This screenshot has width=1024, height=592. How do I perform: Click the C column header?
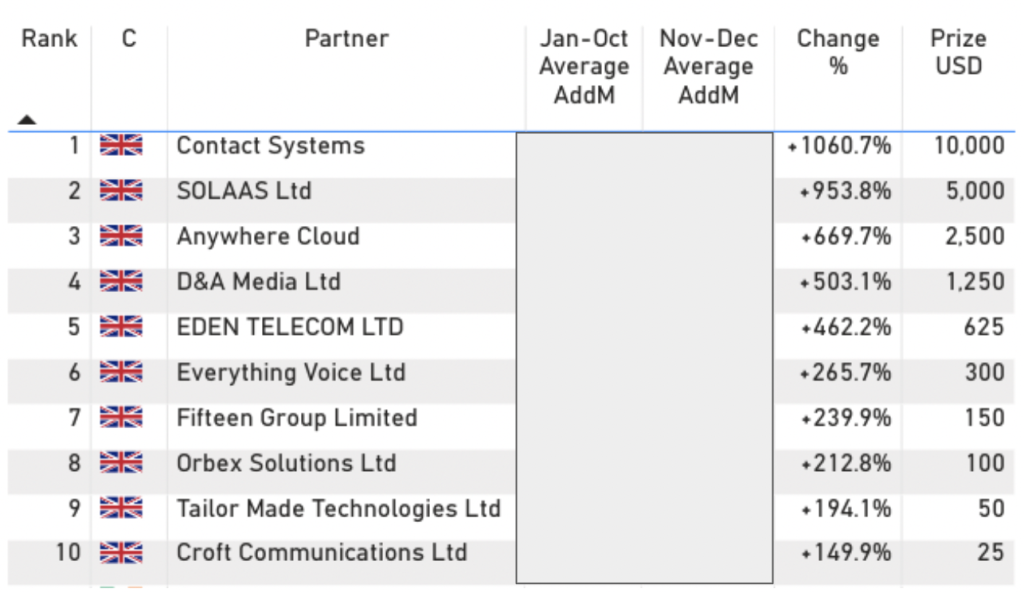[x=129, y=40]
